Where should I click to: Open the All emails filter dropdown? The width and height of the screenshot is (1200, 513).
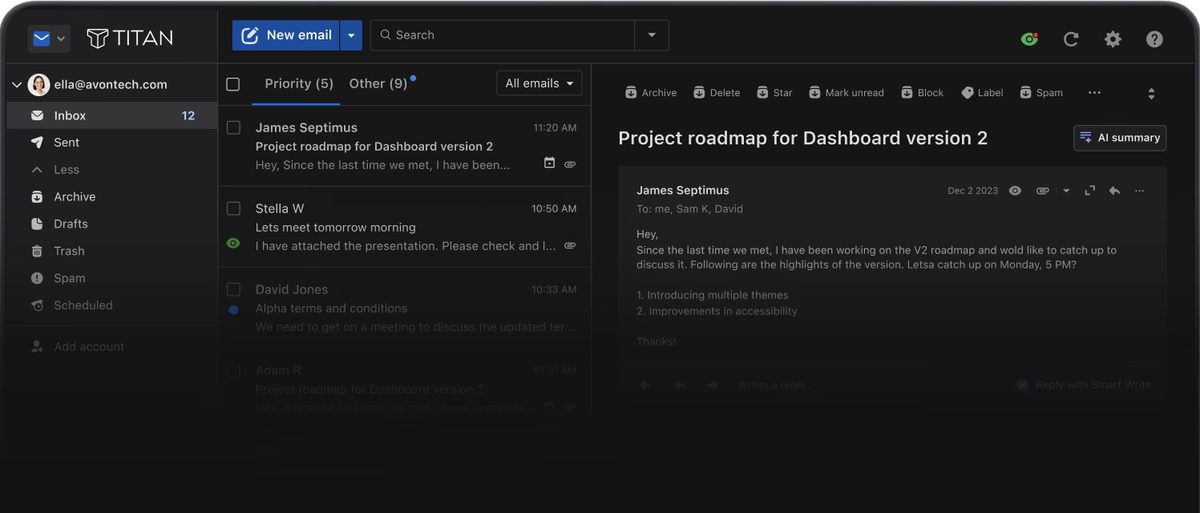click(x=540, y=83)
